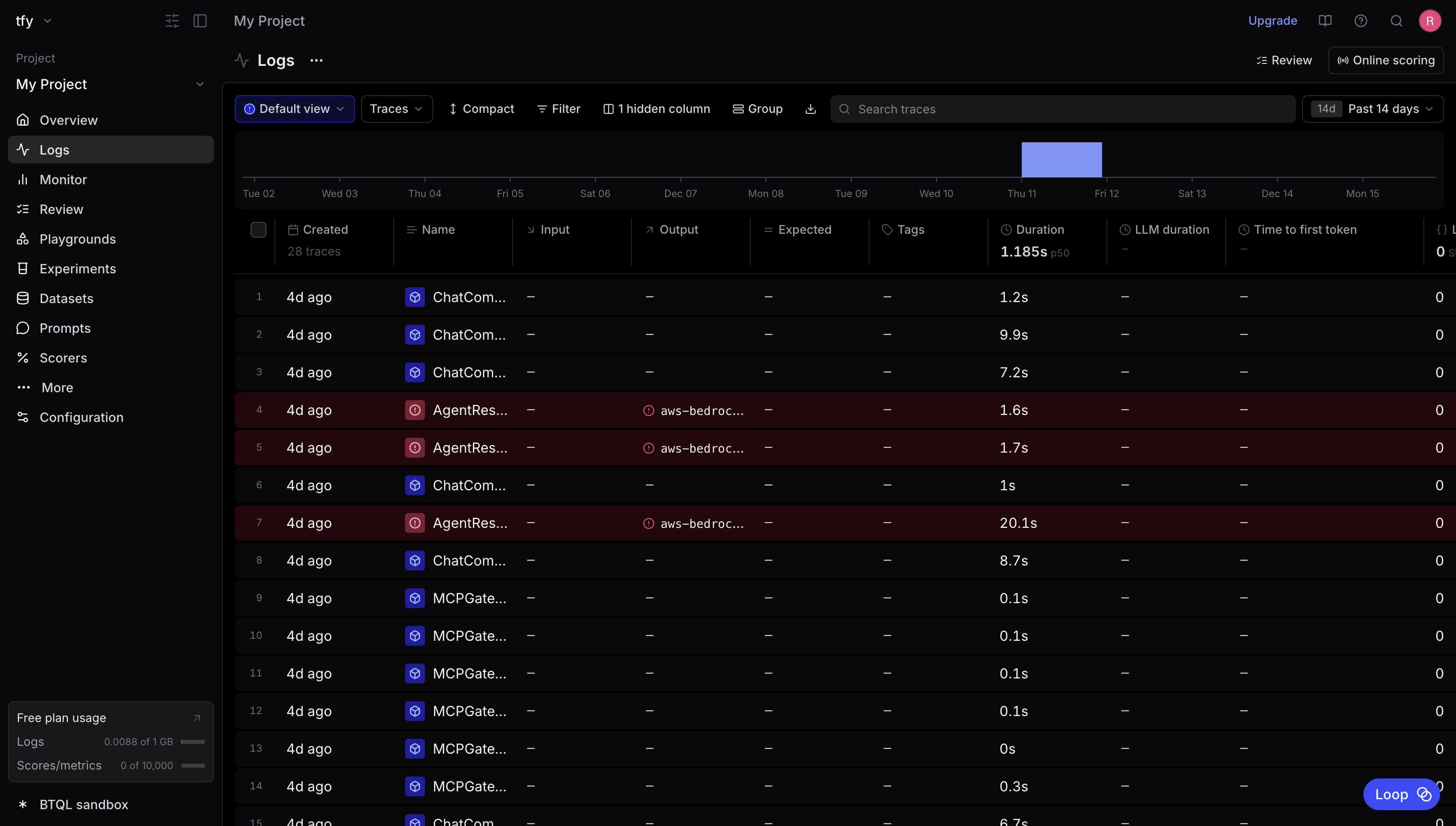The image size is (1456, 826).
Task: Toggle the 1 hidden column control
Action: (656, 109)
